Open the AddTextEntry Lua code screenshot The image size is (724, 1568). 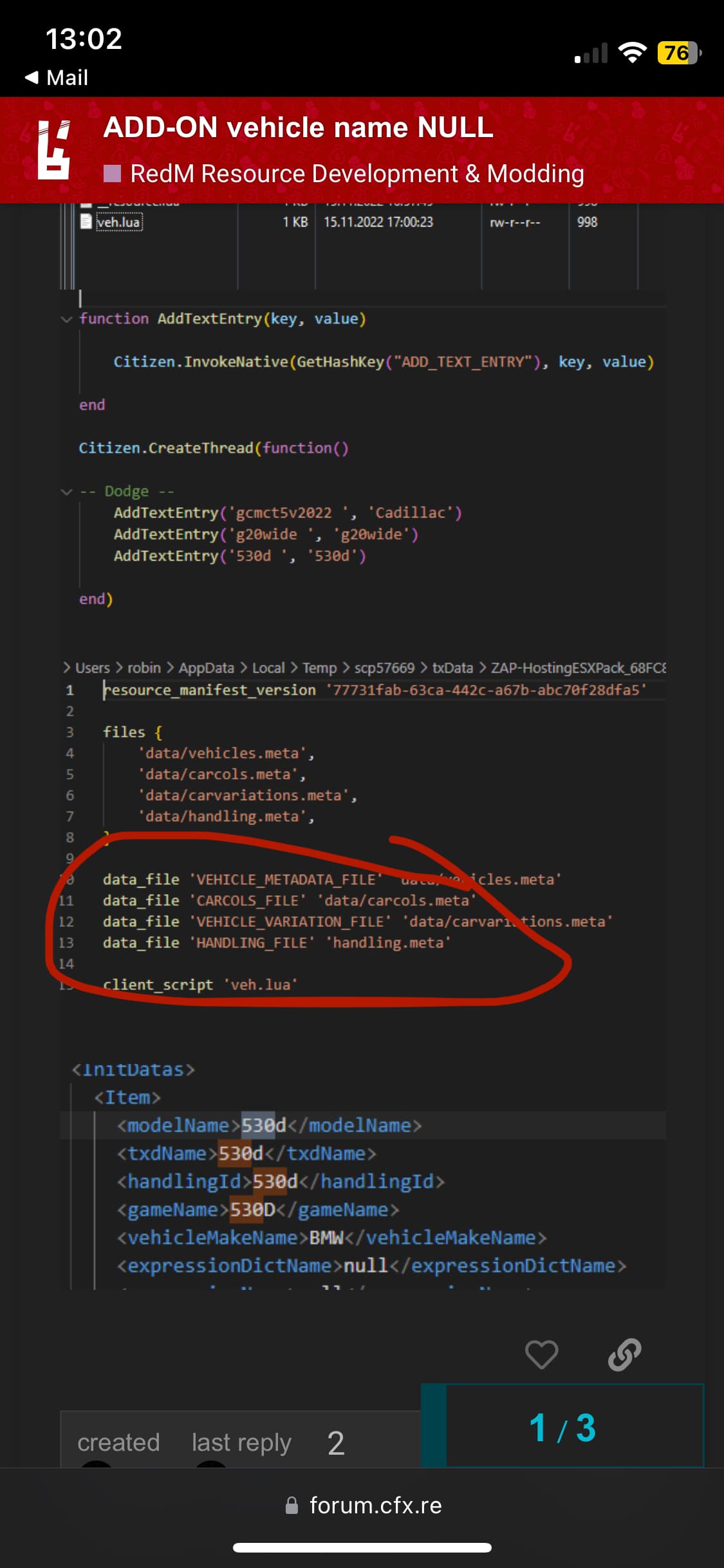point(363,459)
